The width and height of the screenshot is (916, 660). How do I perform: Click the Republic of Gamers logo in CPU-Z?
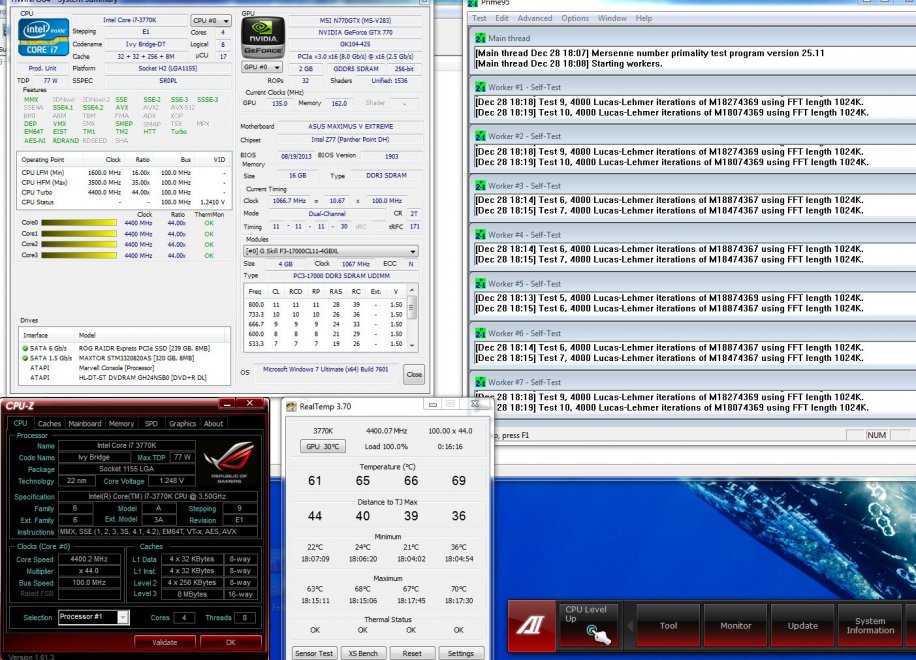[x=229, y=461]
